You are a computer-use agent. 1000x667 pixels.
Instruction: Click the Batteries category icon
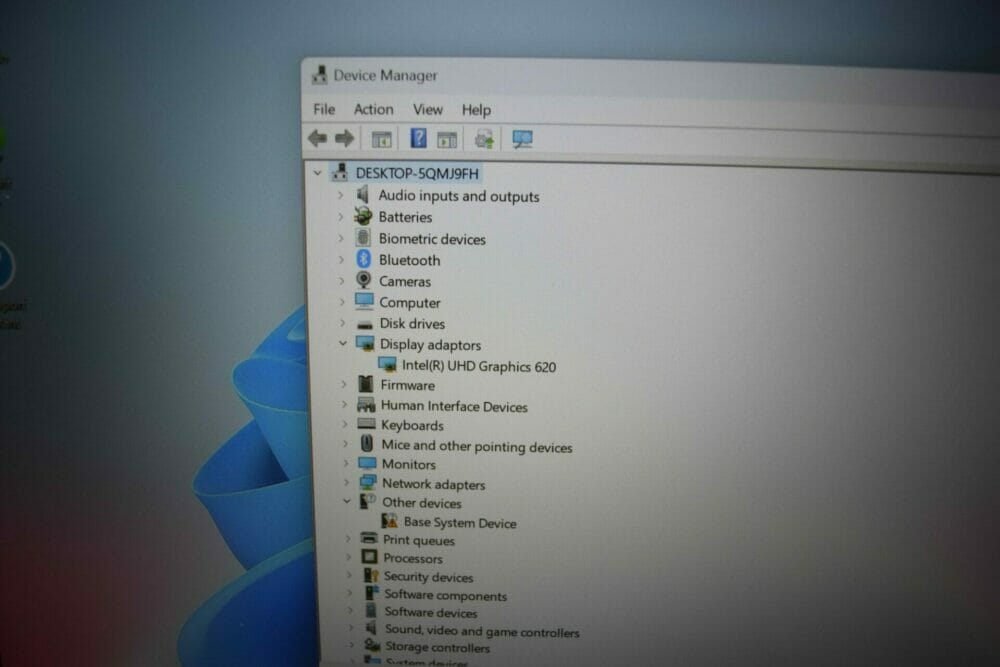coord(364,216)
